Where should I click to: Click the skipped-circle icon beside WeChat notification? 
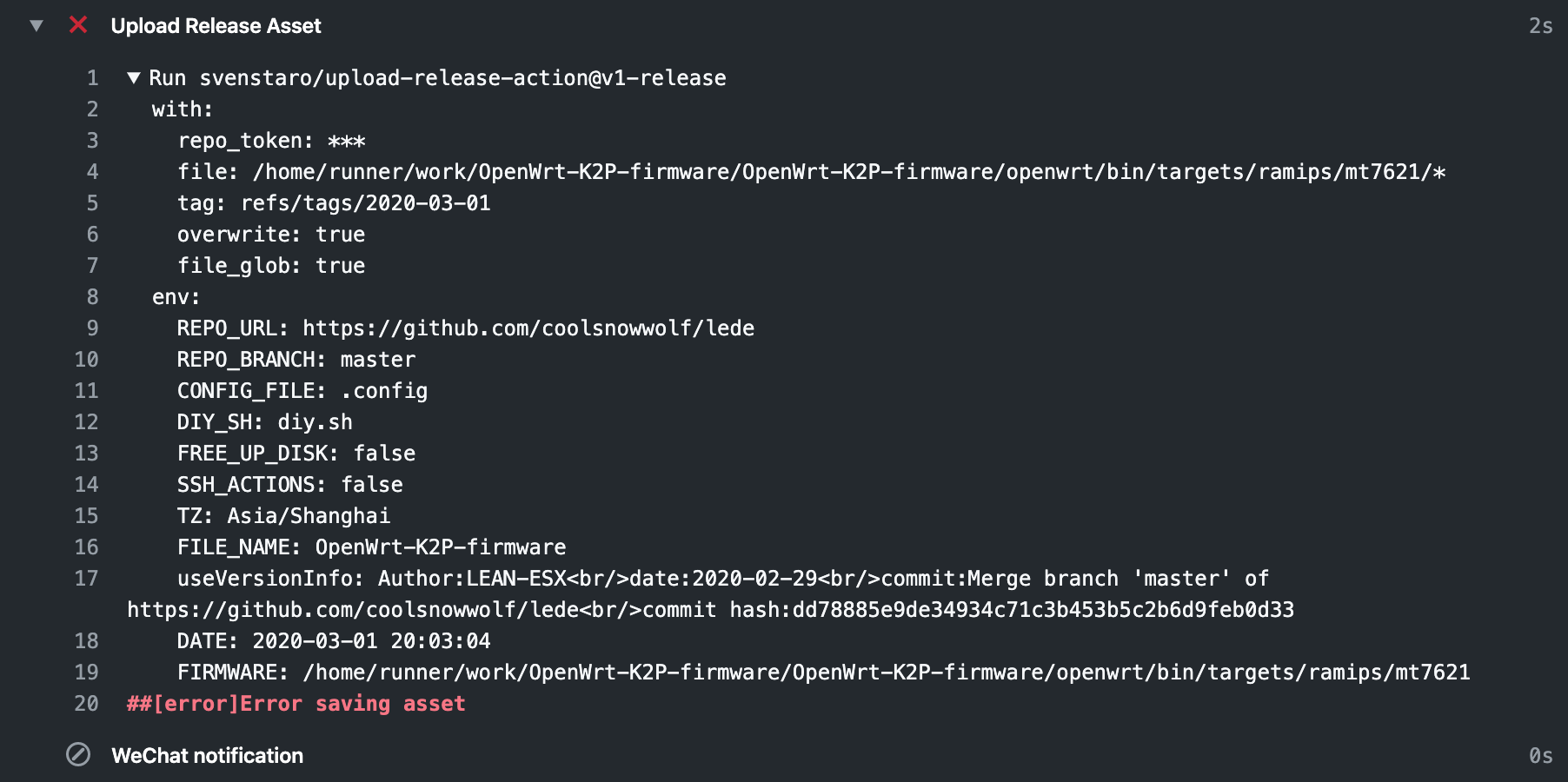(x=78, y=755)
